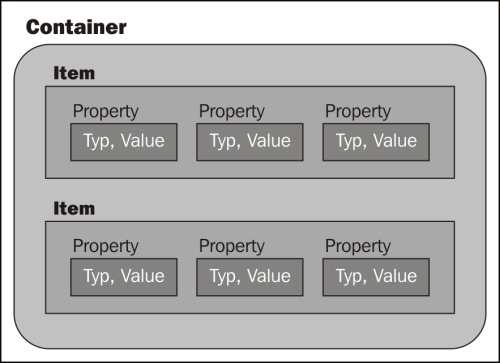Click the Container heading label
The height and width of the screenshot is (363, 500).
[76, 27]
